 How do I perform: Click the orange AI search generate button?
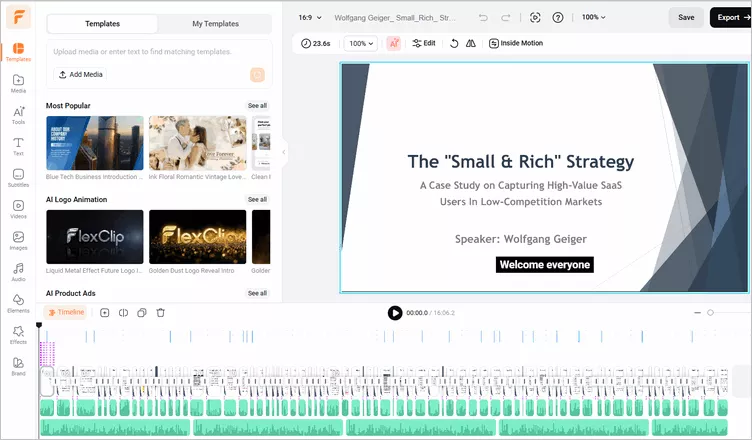258,75
